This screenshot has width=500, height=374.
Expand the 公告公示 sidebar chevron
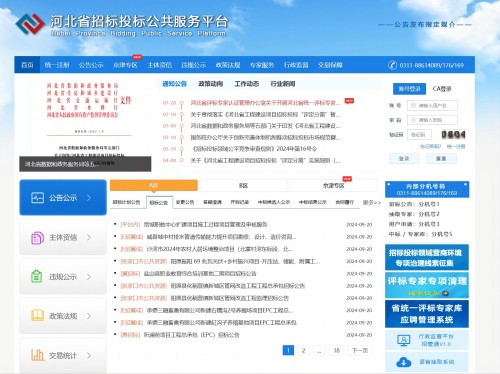point(89,198)
